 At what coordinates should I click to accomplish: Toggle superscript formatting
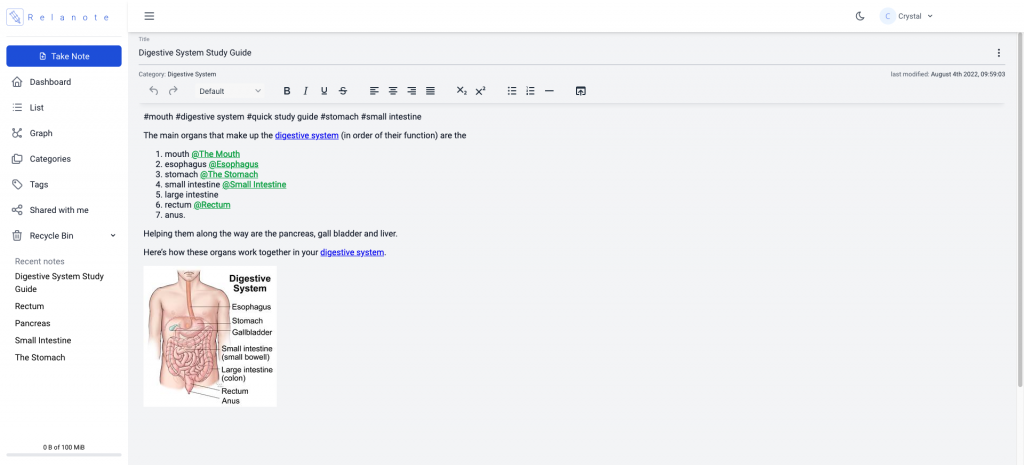point(481,91)
